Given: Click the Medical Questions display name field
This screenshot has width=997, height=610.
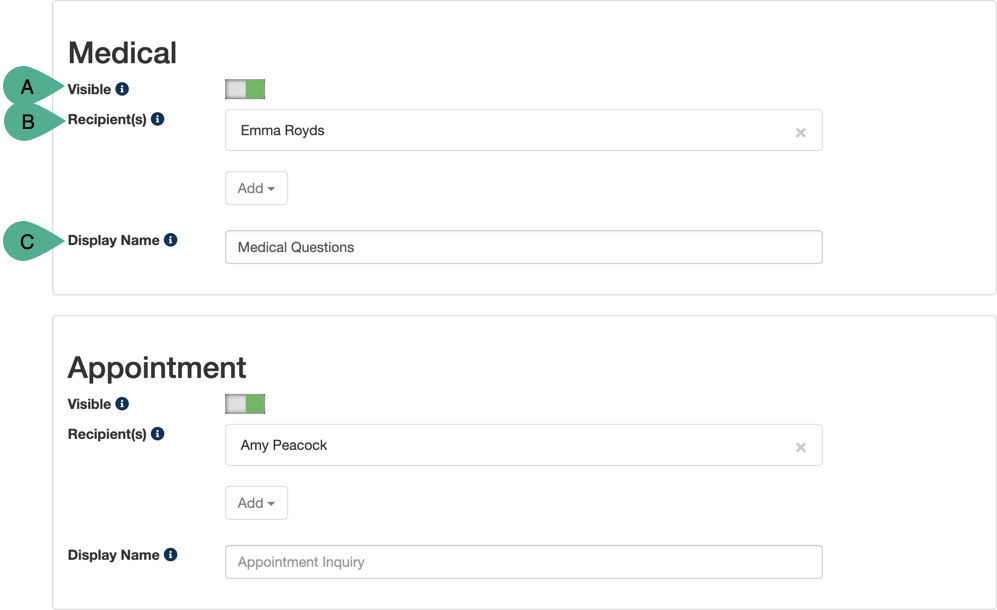Looking at the screenshot, I should [x=523, y=247].
